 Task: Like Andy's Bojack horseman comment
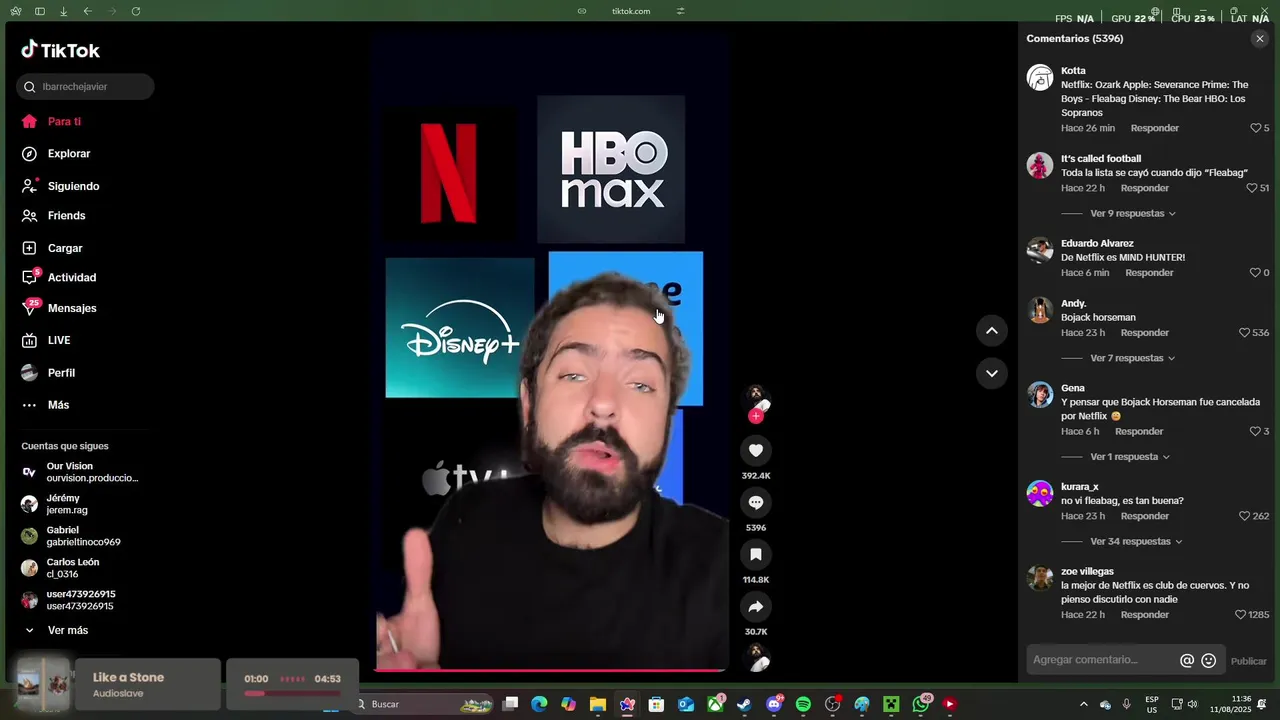1245,333
